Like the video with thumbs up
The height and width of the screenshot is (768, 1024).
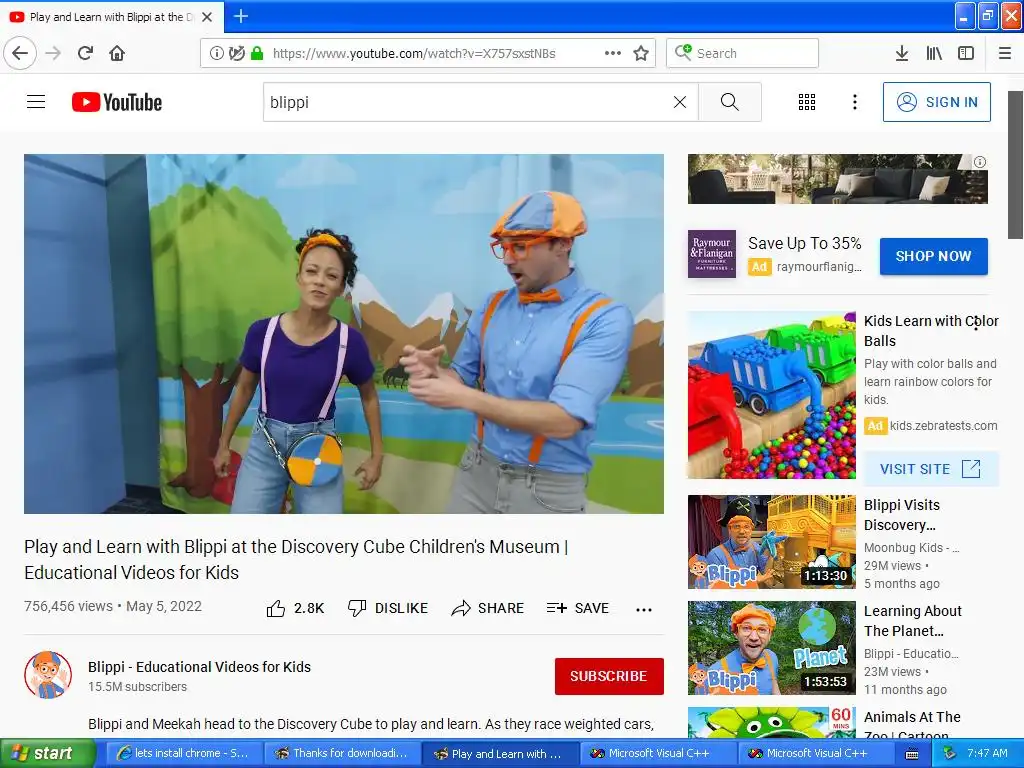click(295, 609)
